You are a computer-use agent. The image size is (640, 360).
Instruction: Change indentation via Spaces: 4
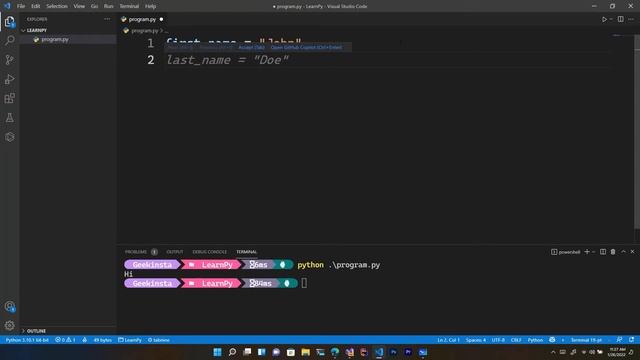click(x=476, y=340)
